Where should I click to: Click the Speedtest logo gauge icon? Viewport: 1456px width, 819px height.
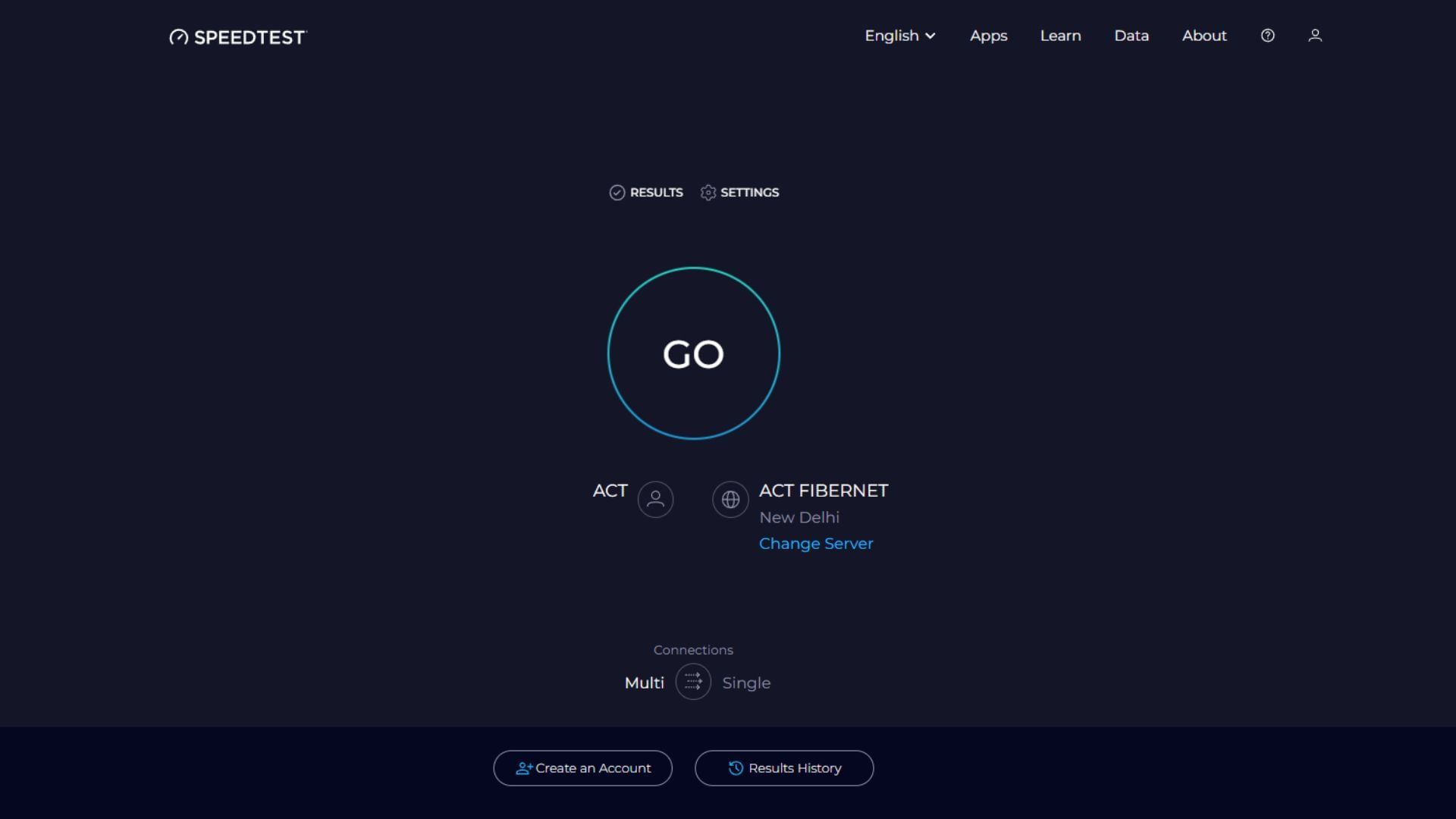point(178,37)
